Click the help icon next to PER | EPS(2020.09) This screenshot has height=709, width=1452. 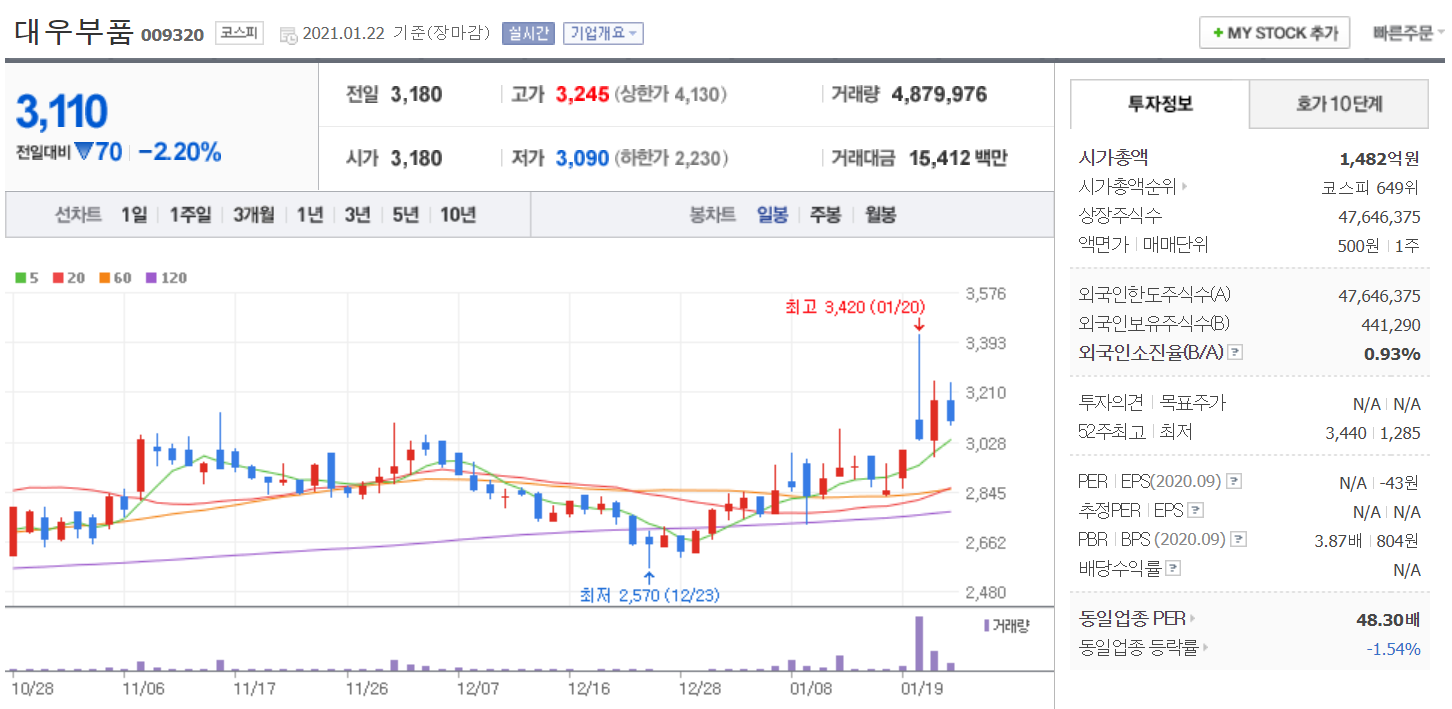click(1234, 482)
